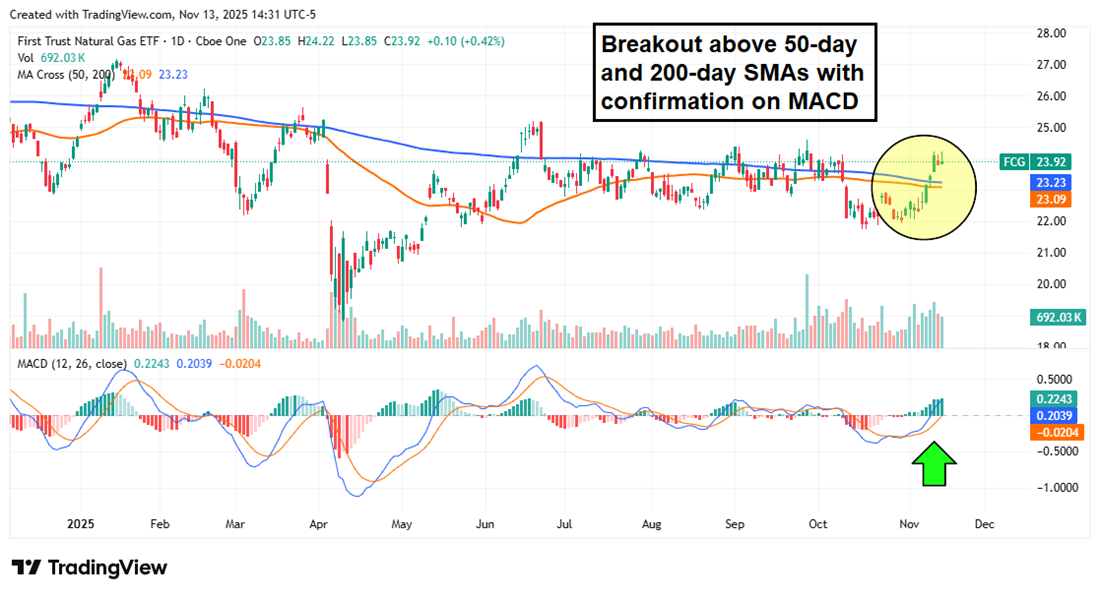Select the yellow circle highlight on the chart
The height and width of the screenshot is (597, 1100).
pyautogui.click(x=923, y=186)
